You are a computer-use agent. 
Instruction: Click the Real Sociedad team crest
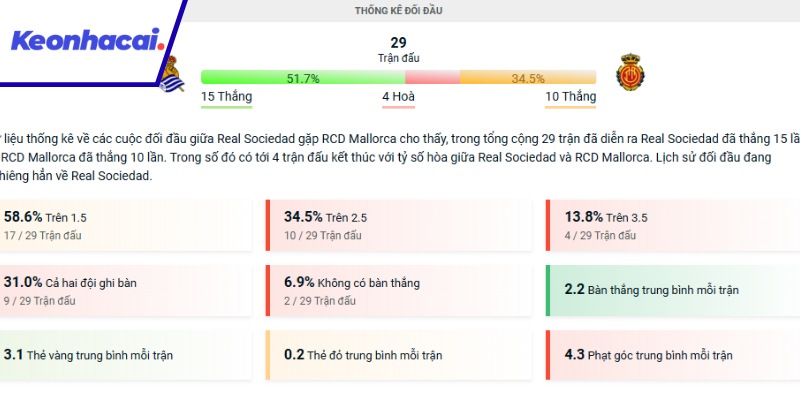pos(171,76)
